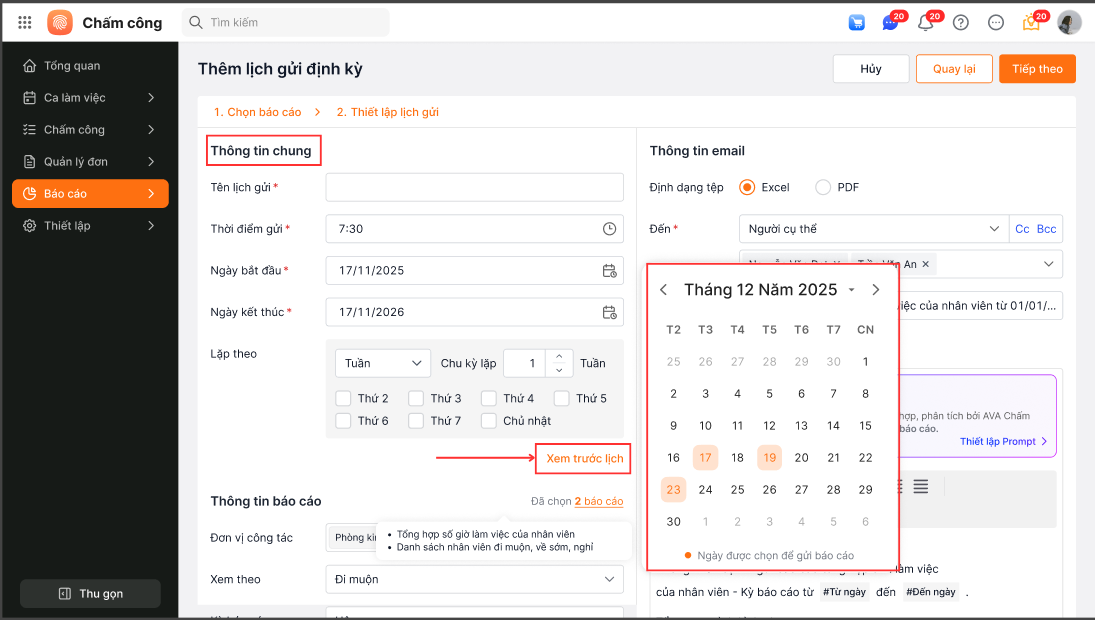1095x620 pixels.
Task: Open the chat messages icon
Action: [x=889, y=23]
